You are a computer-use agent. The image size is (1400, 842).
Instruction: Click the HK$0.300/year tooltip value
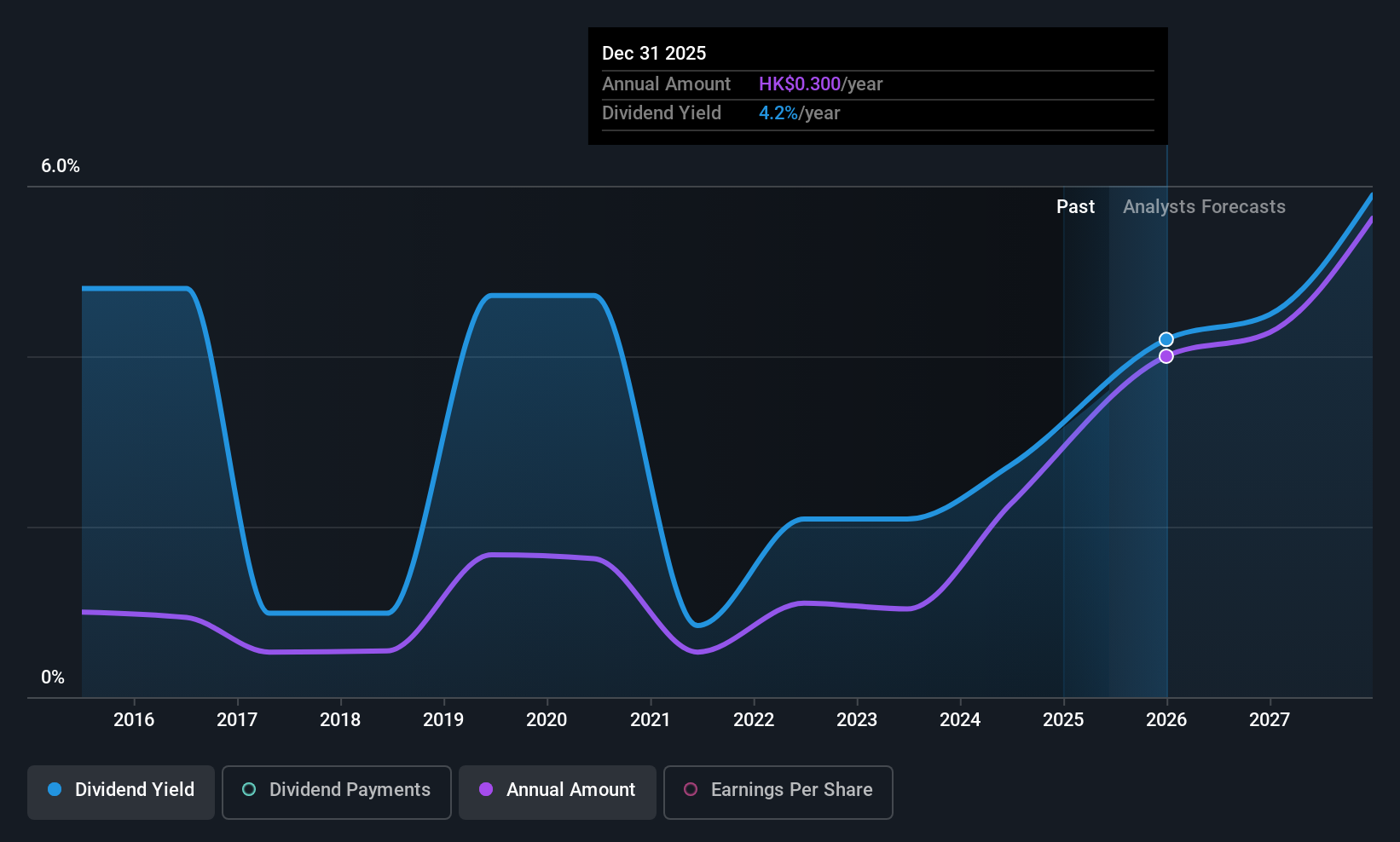[x=821, y=84]
